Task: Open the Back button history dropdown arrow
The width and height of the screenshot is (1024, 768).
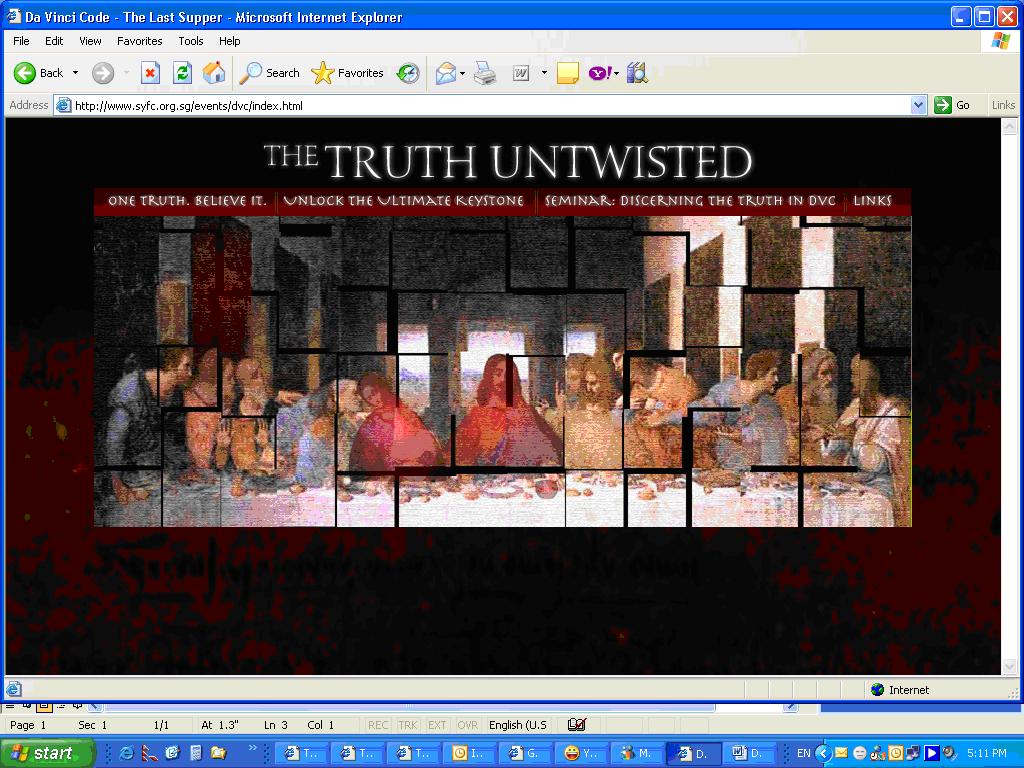Action: click(x=75, y=73)
